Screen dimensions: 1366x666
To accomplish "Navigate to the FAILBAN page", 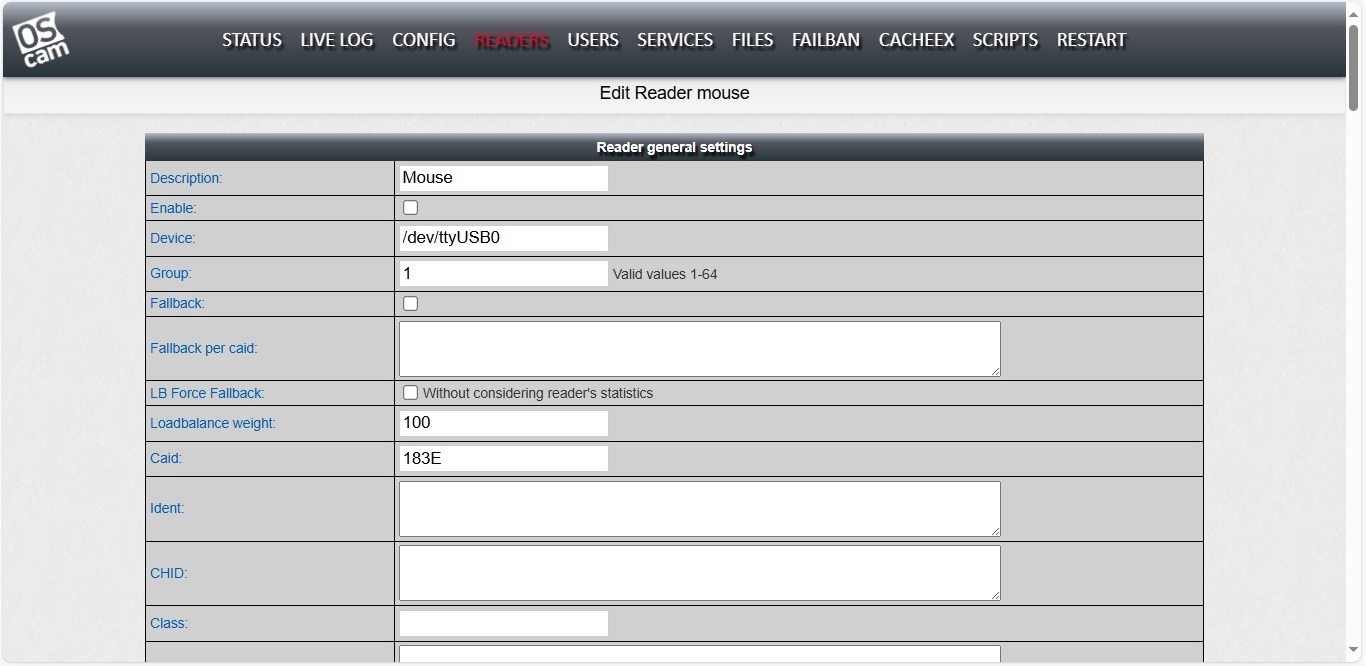I will (x=825, y=40).
